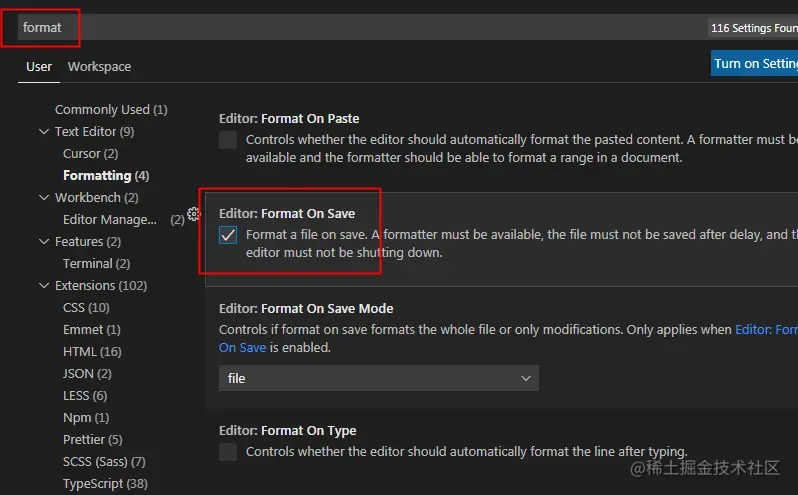Select the Prettier extension settings
This screenshot has width=798, height=495.
click(92, 440)
